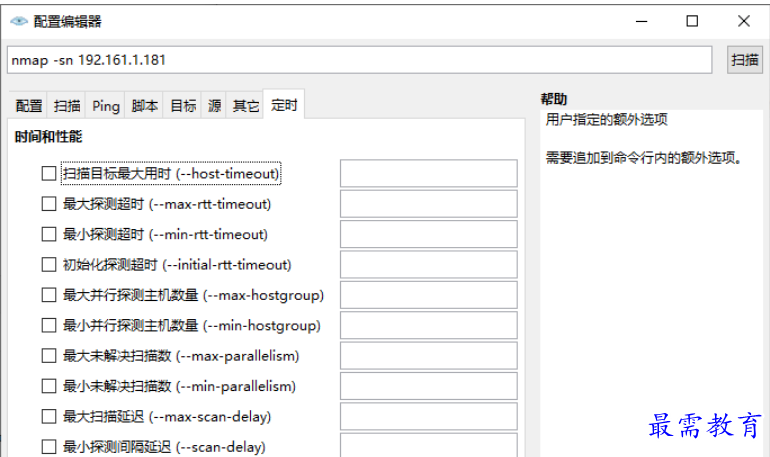Focus the --max-parallelism value field

[x=429, y=356]
